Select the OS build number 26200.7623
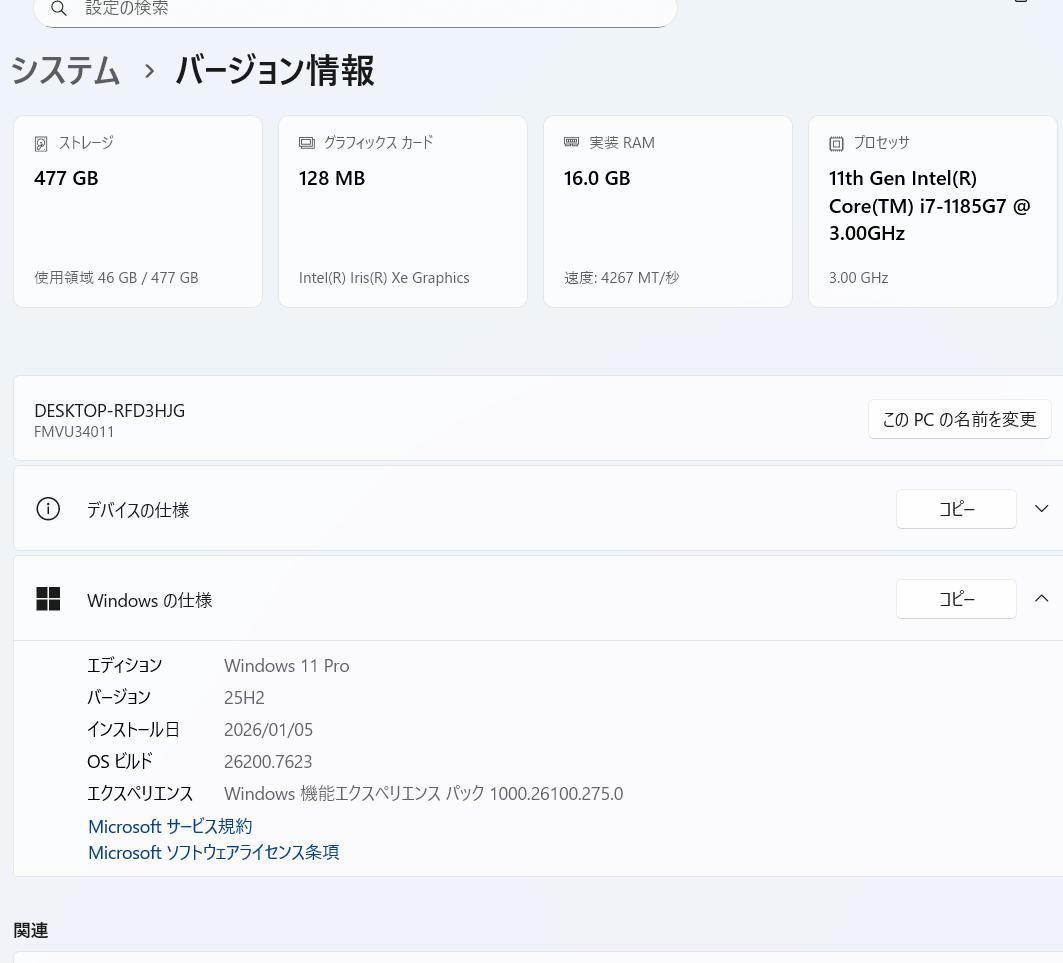 [x=268, y=760]
